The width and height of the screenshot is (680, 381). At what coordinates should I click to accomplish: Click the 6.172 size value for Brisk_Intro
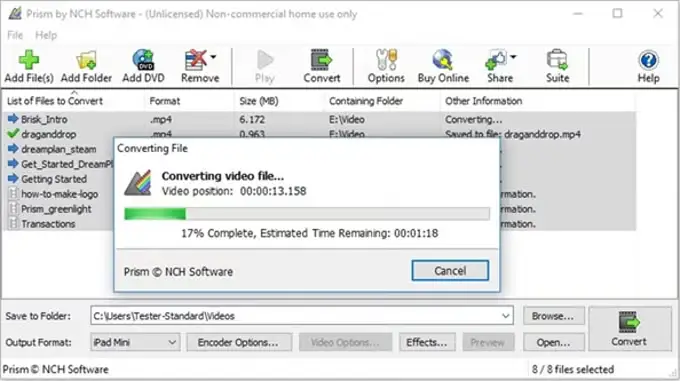coord(252,119)
